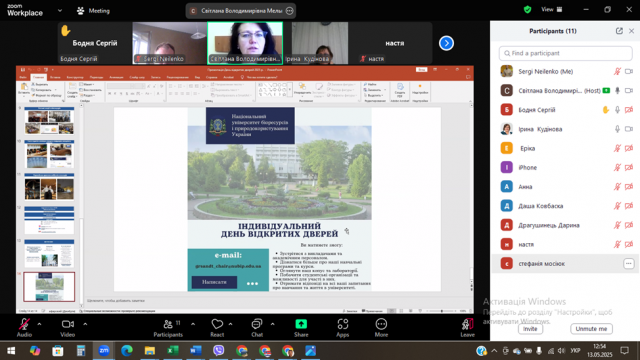640x360 pixels.
Task: Toggle camera with the Video button
Action: [68, 327]
